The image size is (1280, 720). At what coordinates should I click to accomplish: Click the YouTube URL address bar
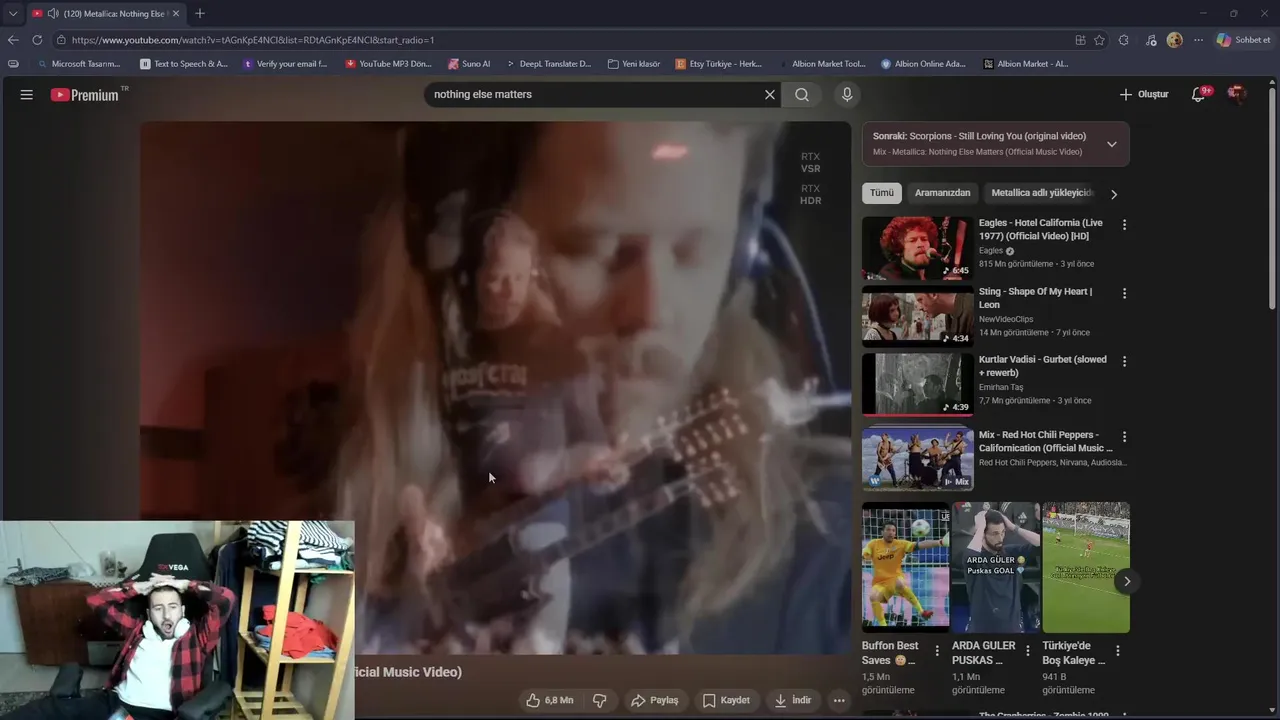560,40
